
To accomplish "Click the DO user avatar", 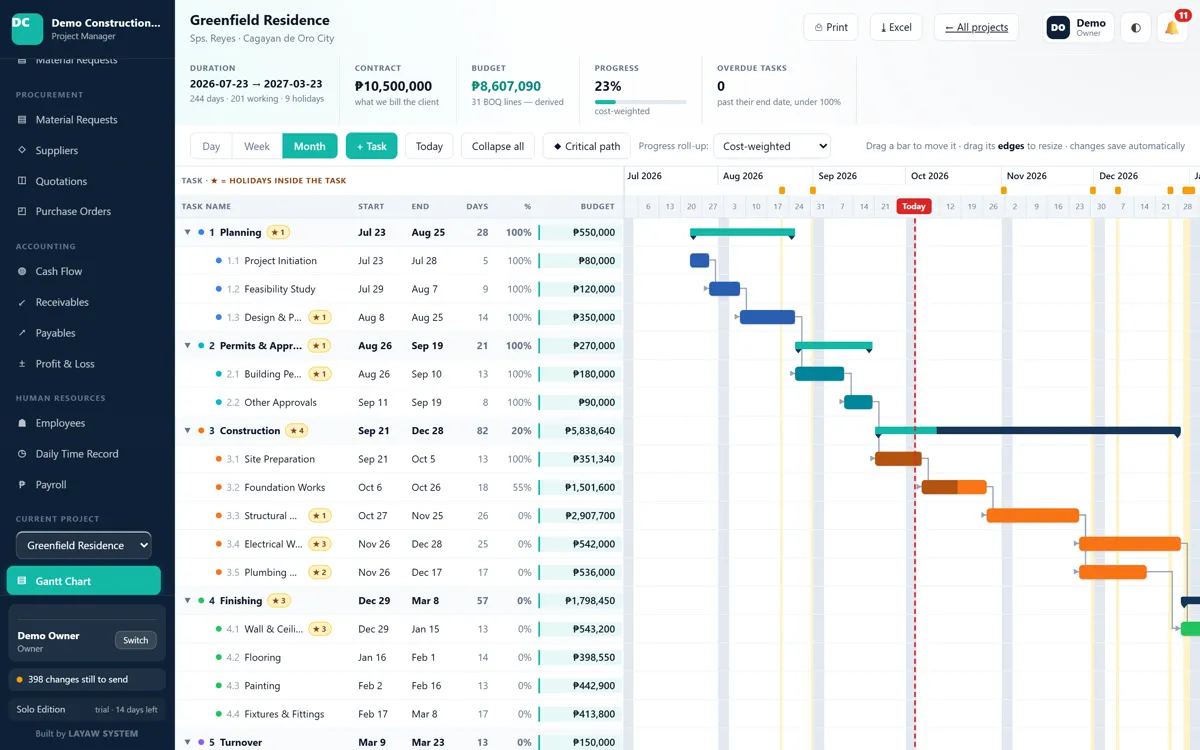I will [x=1058, y=28].
